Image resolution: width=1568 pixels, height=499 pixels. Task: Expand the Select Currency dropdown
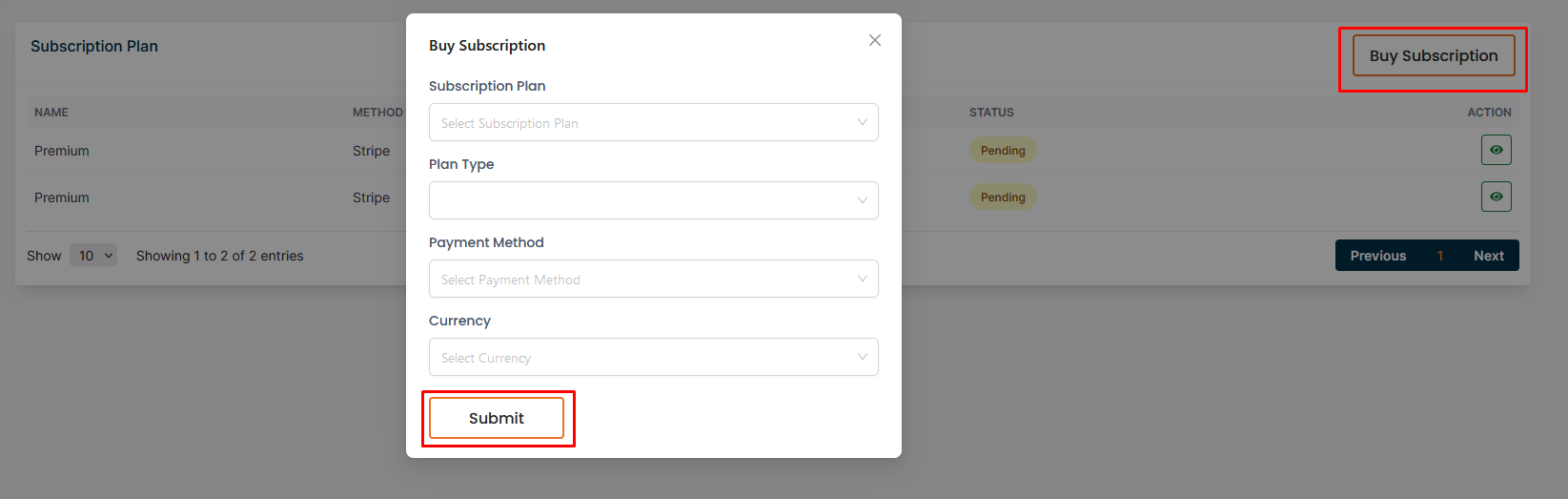click(653, 358)
